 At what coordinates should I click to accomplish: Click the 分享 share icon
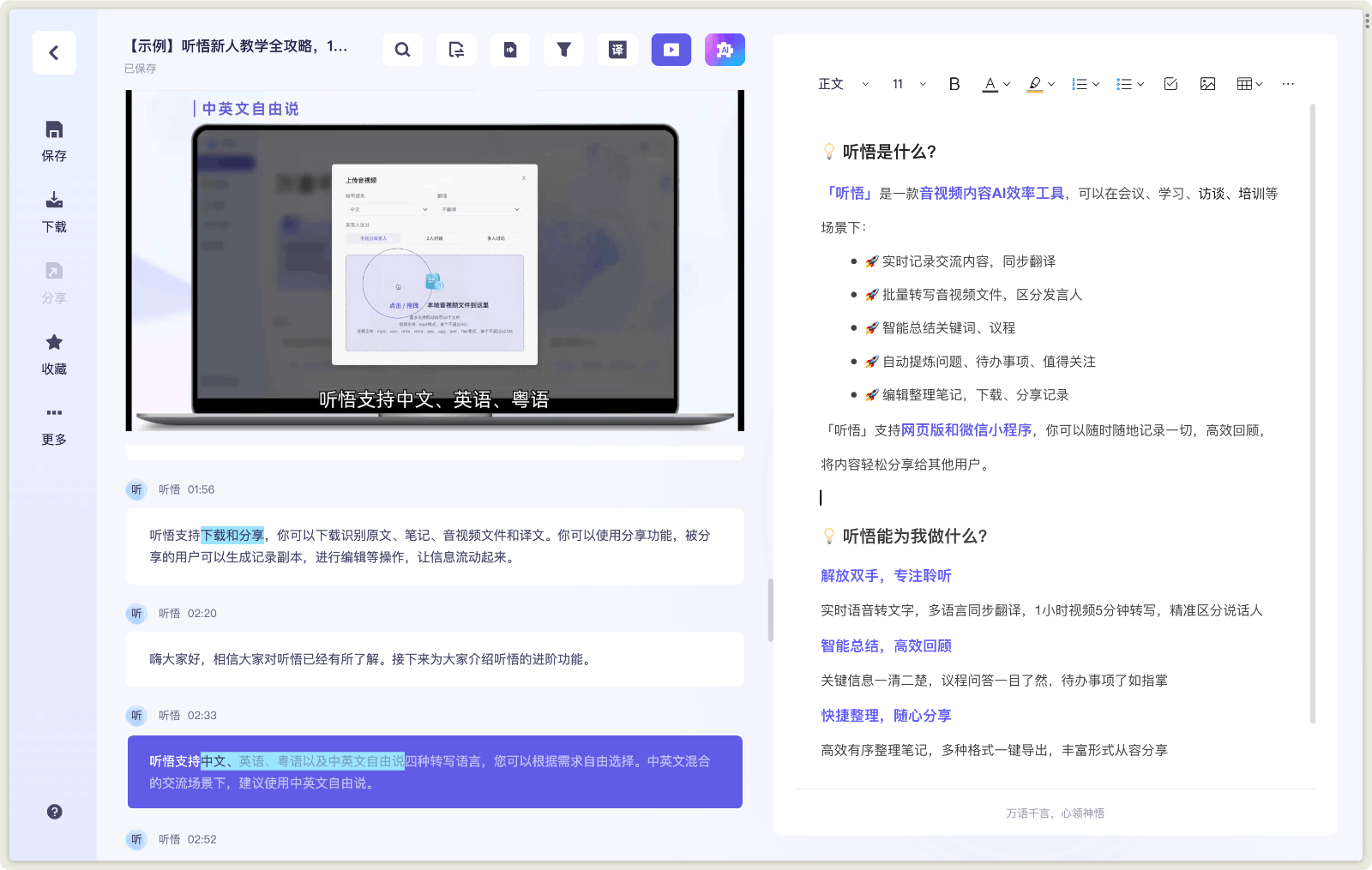54,271
